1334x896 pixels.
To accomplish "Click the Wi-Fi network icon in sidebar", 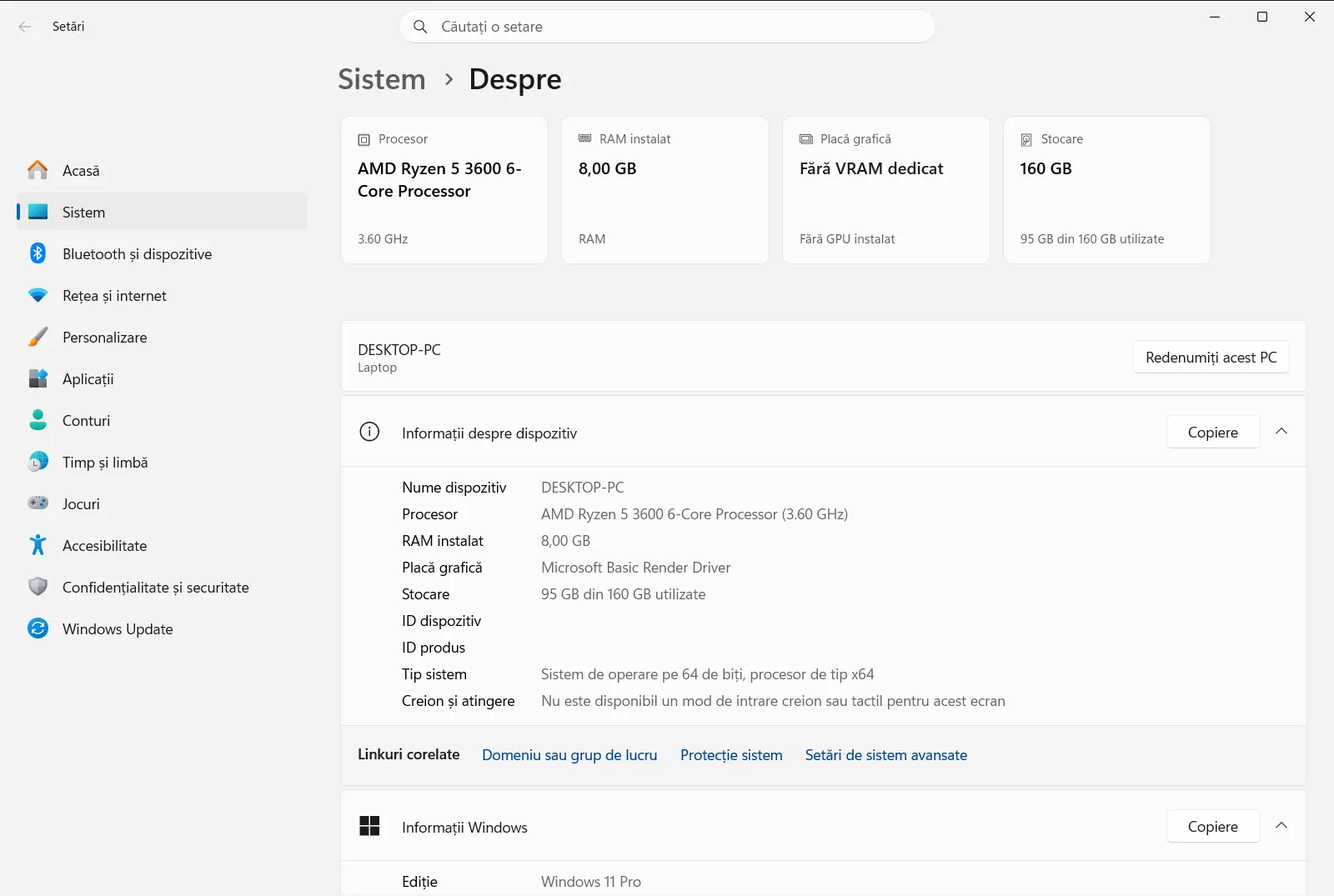I will 38,295.
